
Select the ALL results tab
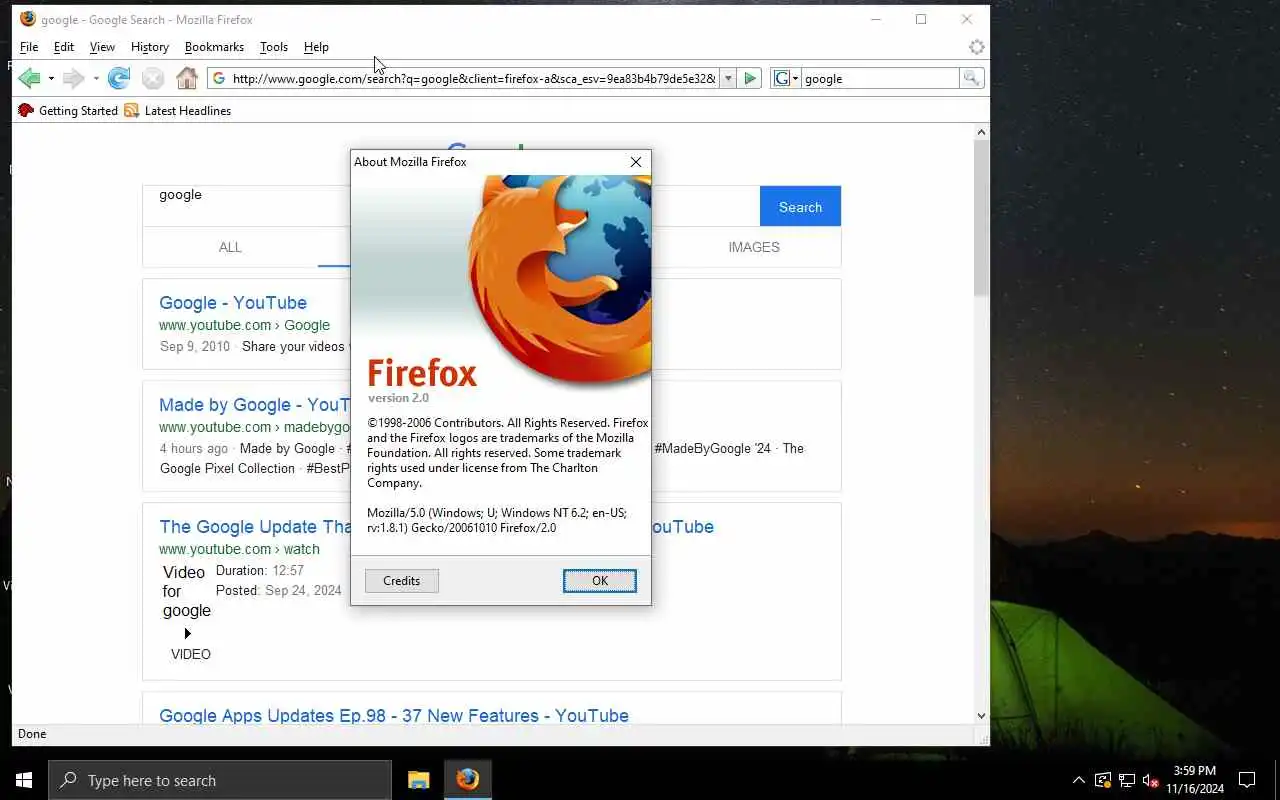230,247
